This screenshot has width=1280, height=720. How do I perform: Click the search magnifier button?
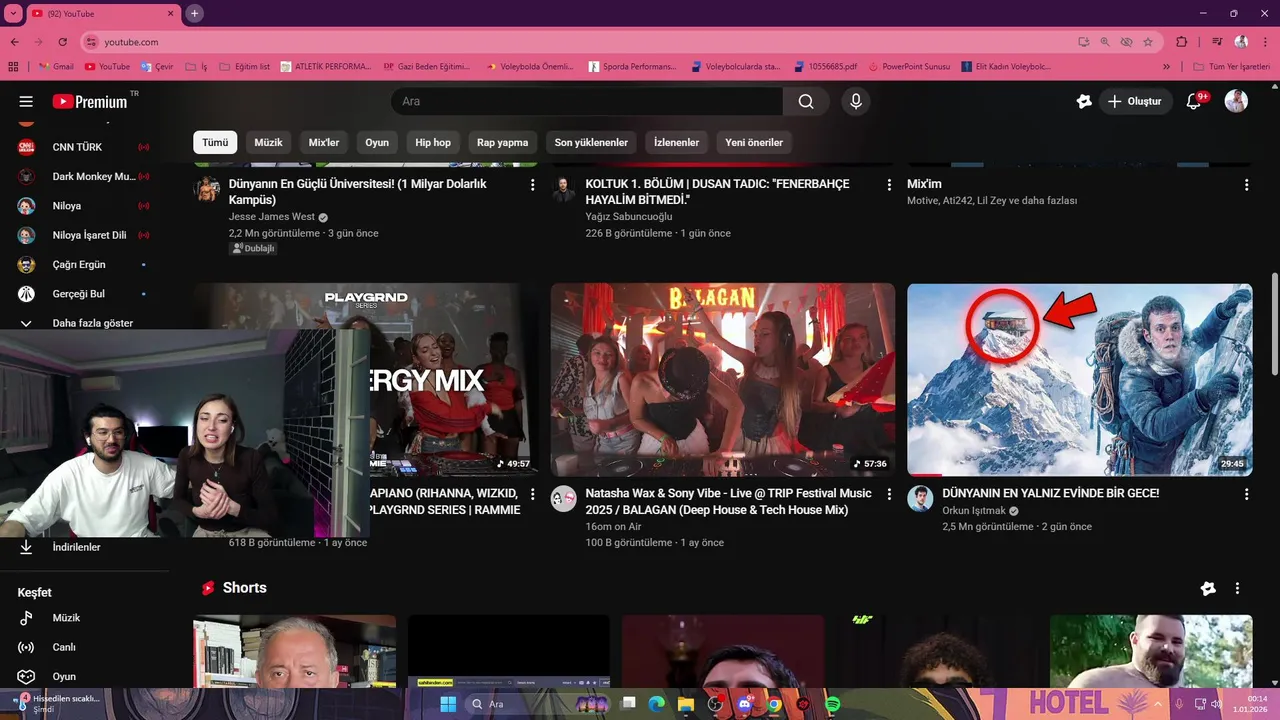pos(806,101)
